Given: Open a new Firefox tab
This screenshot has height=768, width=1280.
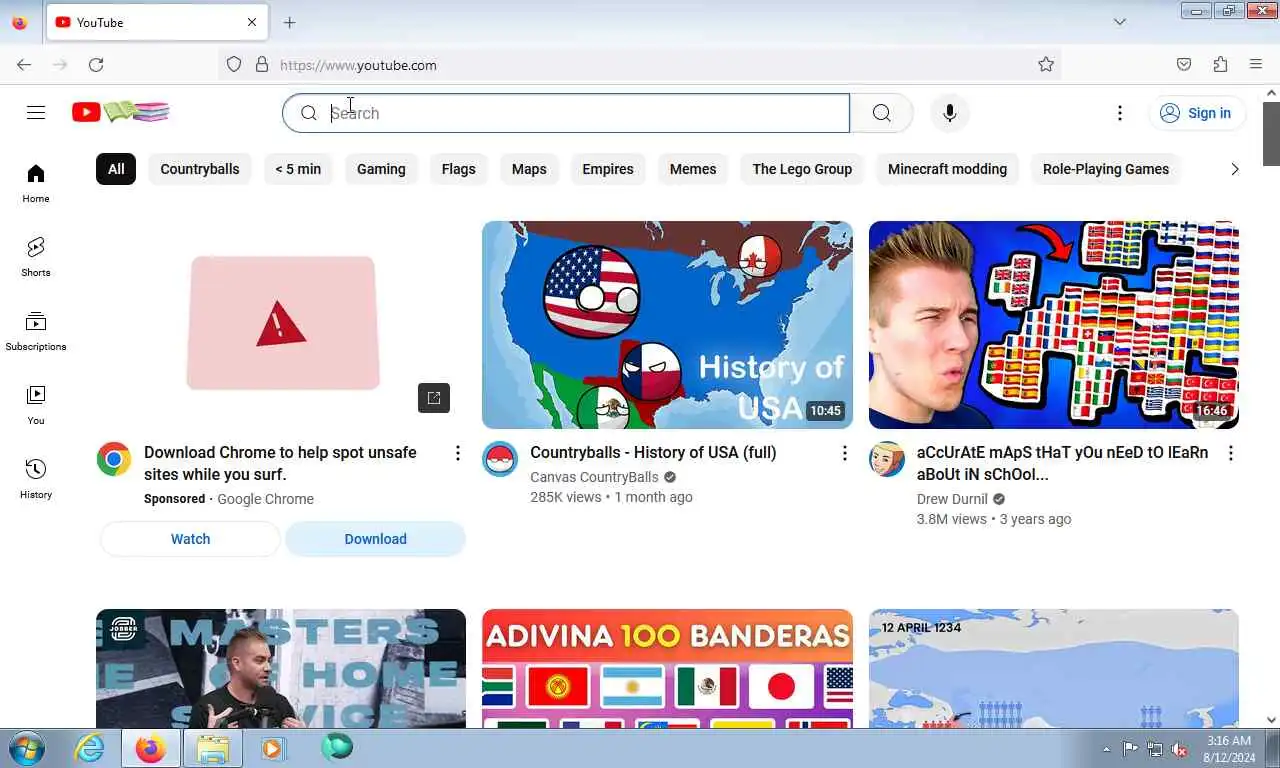Looking at the screenshot, I should (289, 22).
